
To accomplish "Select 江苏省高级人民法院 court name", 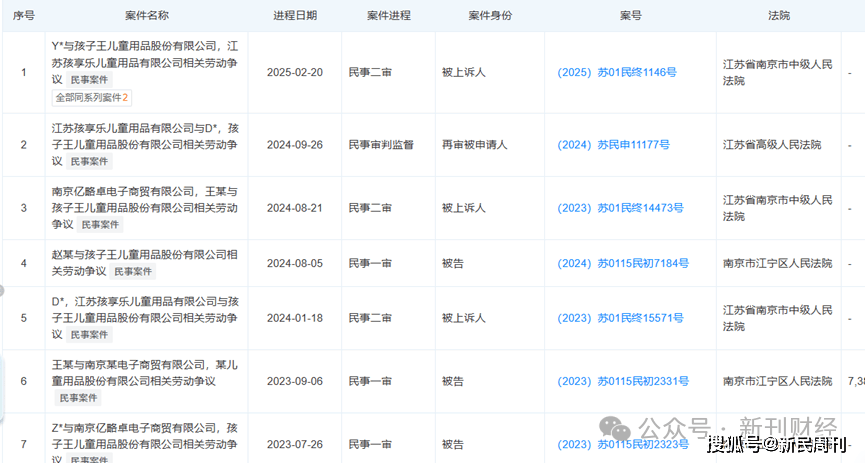I will [x=771, y=145].
